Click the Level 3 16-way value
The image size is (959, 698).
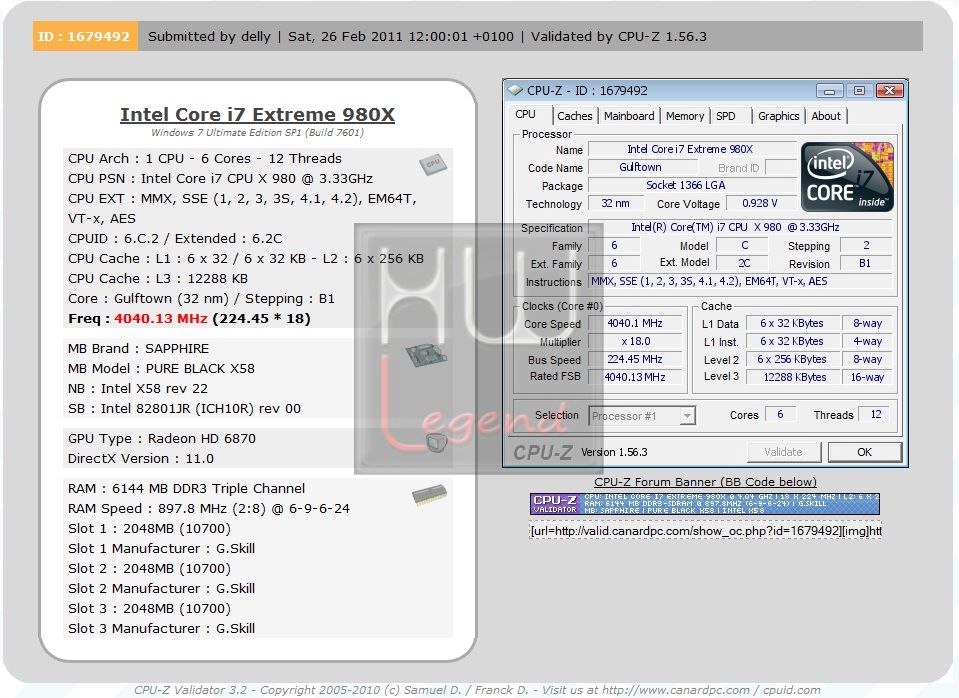[867, 377]
